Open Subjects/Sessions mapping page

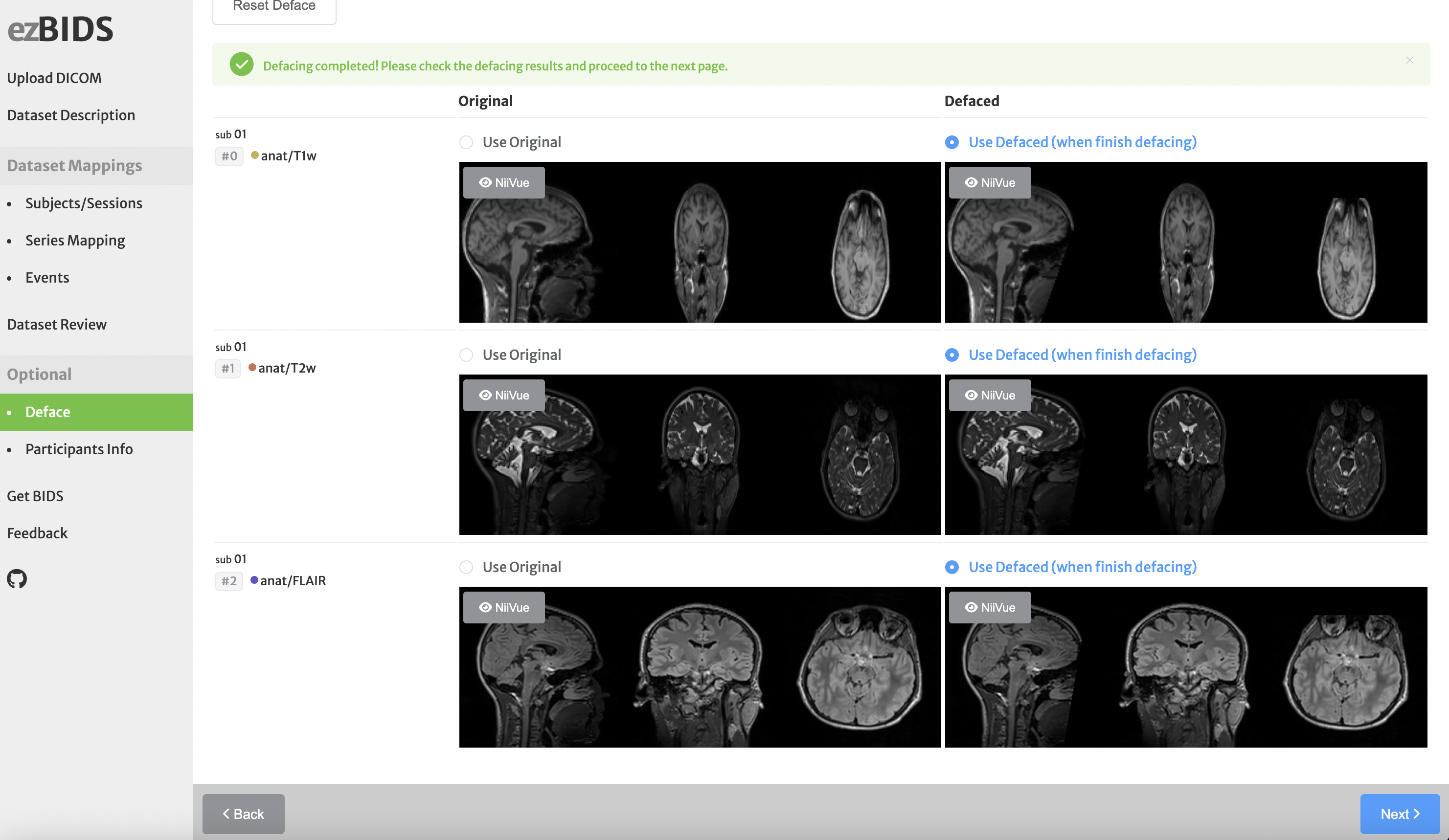tap(83, 203)
